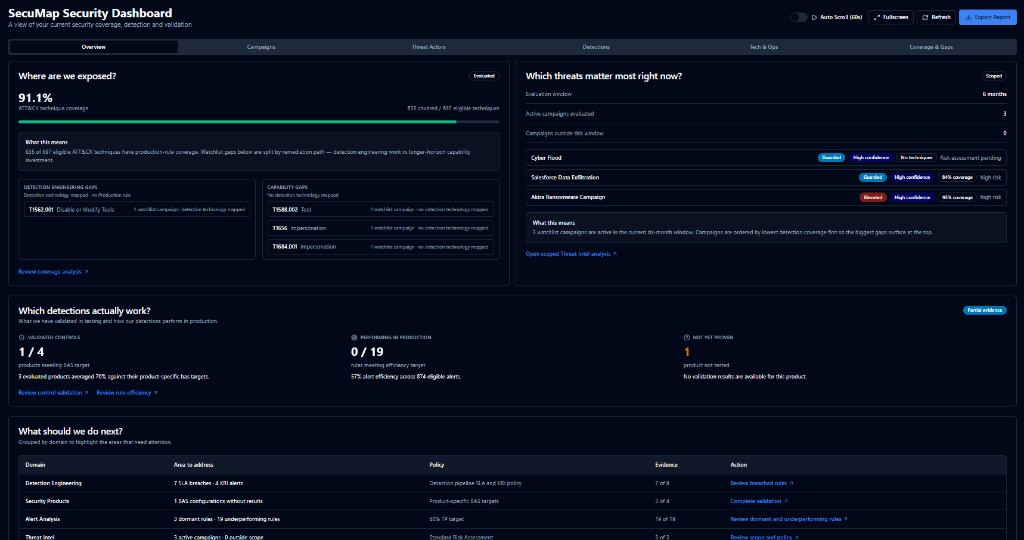Click the 1 / 4 validated controls value
The width and height of the screenshot is (1024, 540).
tap(31, 352)
